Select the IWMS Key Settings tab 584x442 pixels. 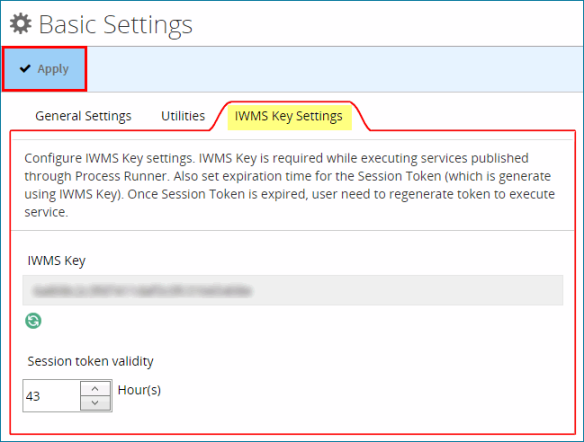pyautogui.click(x=289, y=116)
